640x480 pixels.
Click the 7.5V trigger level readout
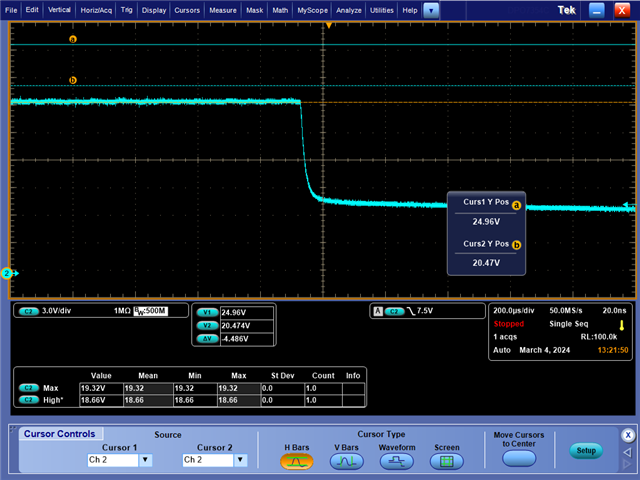click(425, 311)
